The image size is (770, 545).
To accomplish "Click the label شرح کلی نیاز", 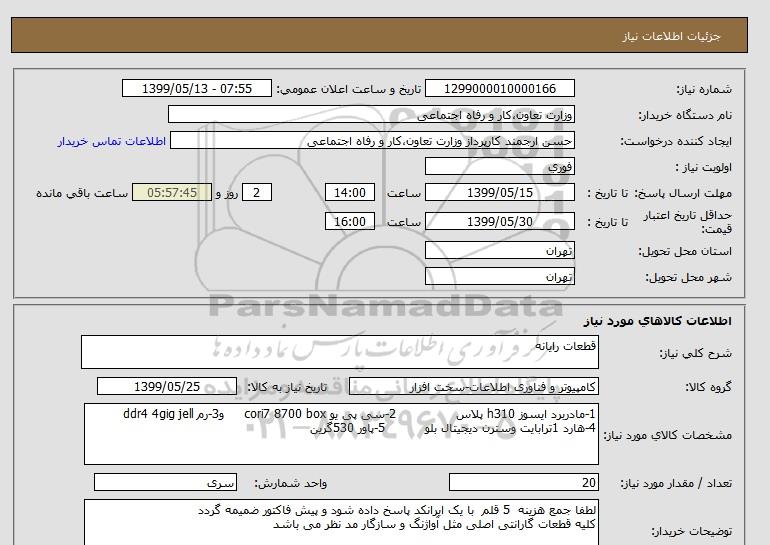I will coord(695,353).
